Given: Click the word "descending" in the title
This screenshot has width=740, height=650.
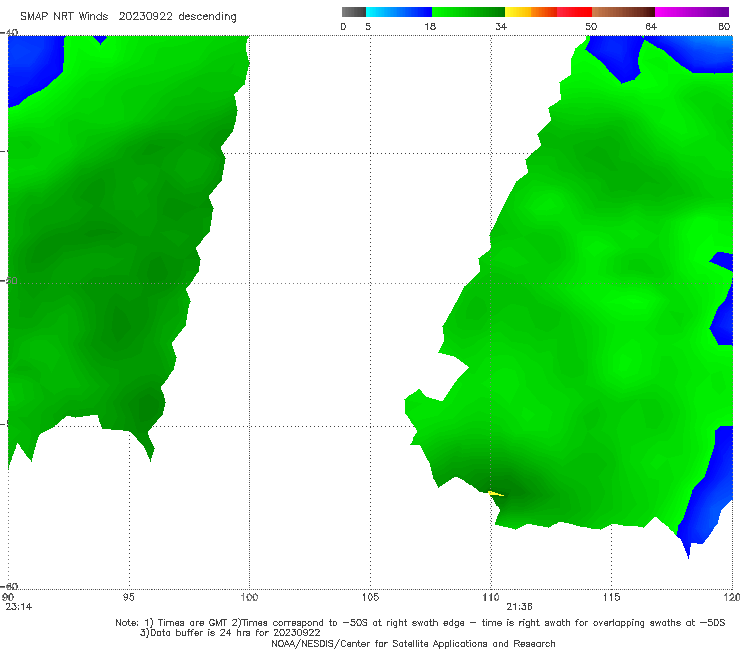Looking at the screenshot, I should [x=207, y=17].
